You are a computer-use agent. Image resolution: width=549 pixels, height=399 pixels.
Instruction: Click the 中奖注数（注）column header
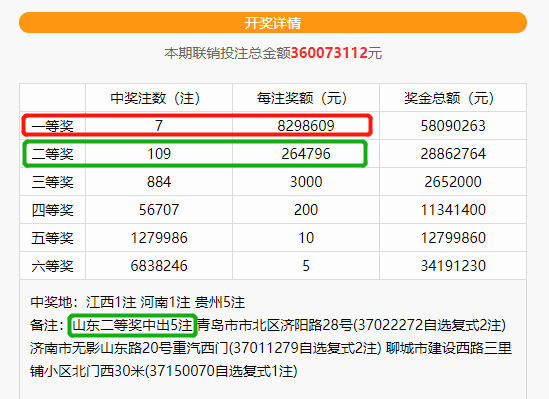pyautogui.click(x=155, y=98)
